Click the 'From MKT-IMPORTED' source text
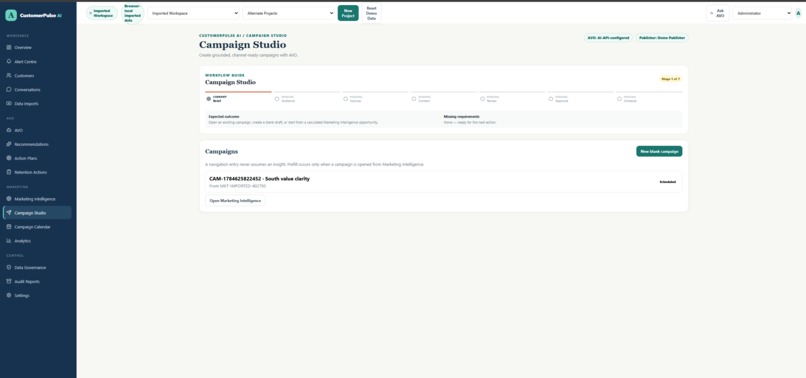Image resolution: width=806 pixels, height=378 pixels. (237, 186)
